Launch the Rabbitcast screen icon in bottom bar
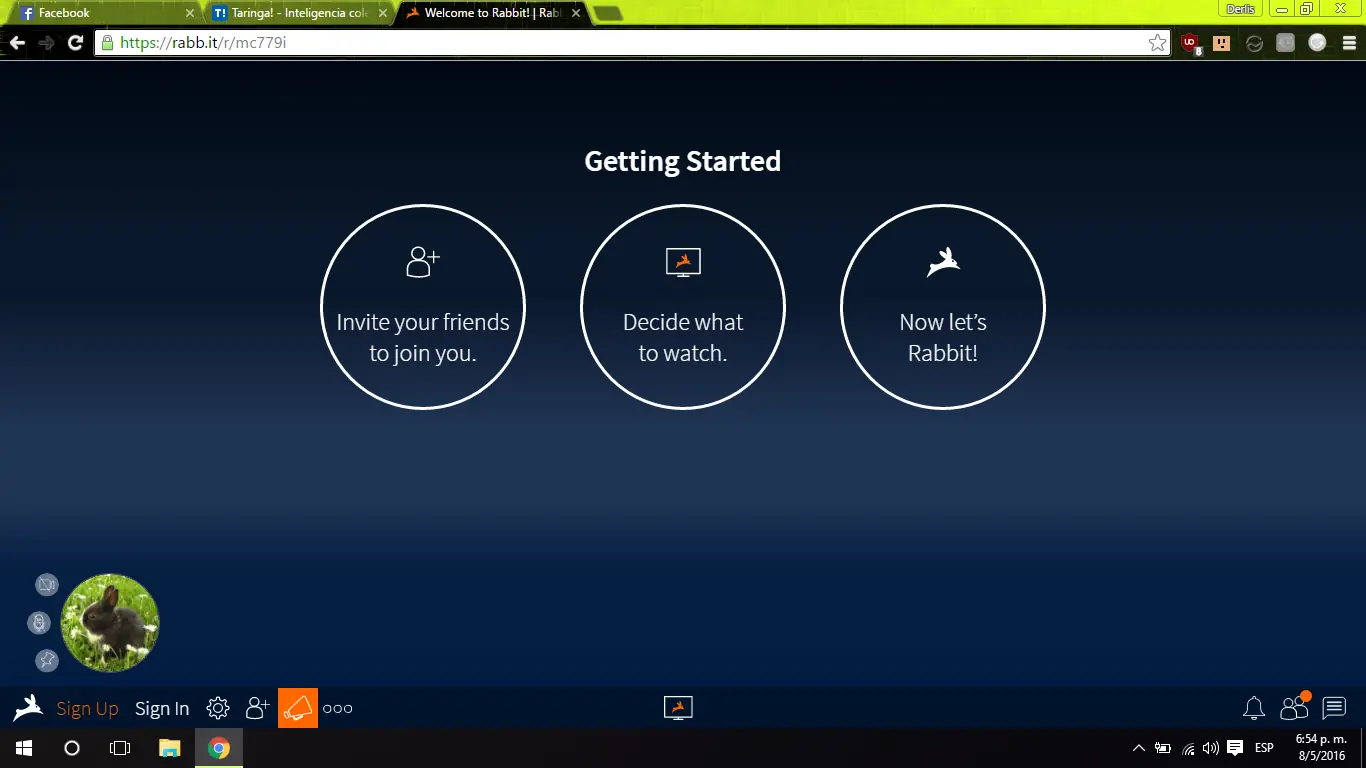The width and height of the screenshot is (1366, 768). (x=678, y=708)
